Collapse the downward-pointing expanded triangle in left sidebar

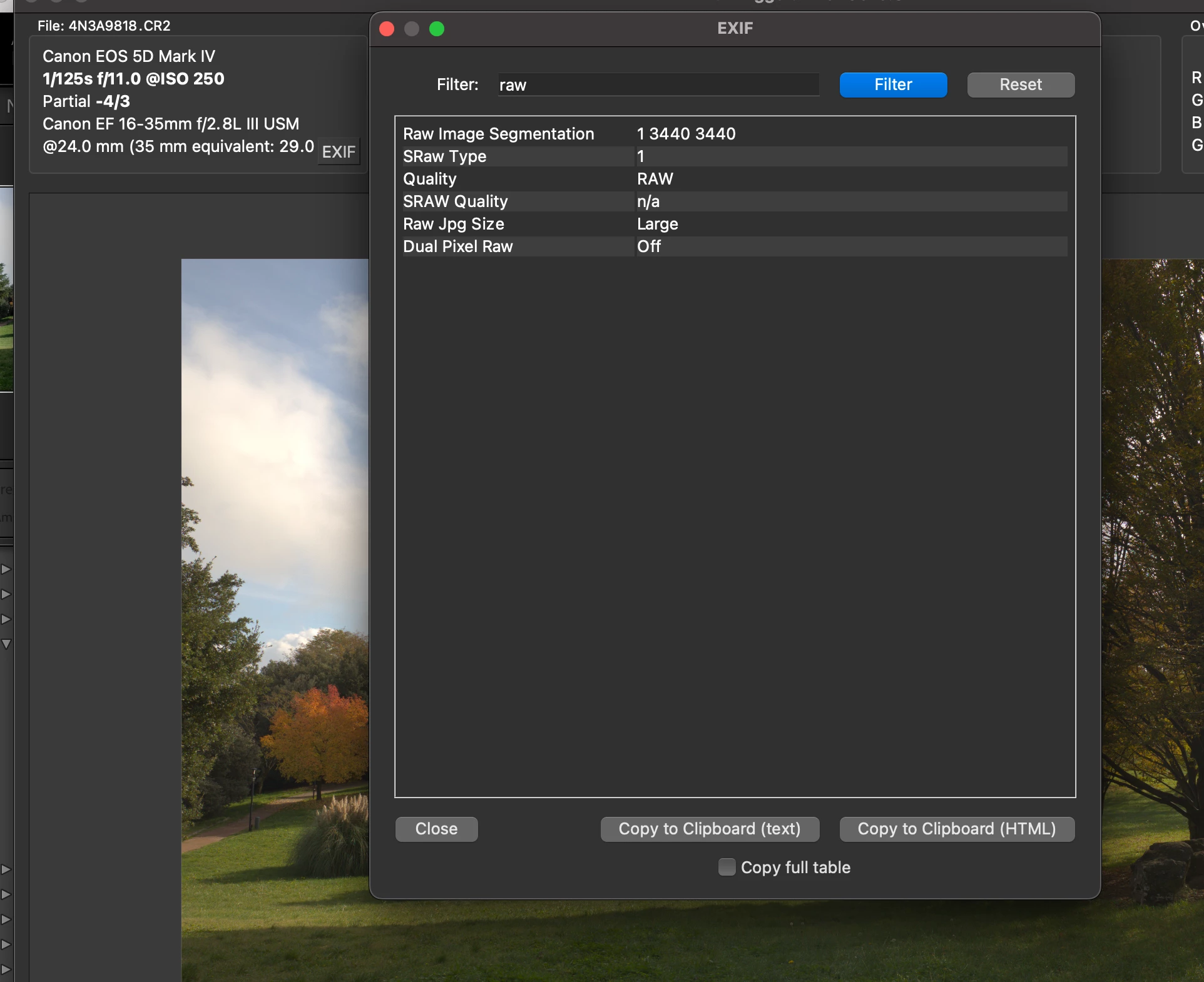click(6, 644)
